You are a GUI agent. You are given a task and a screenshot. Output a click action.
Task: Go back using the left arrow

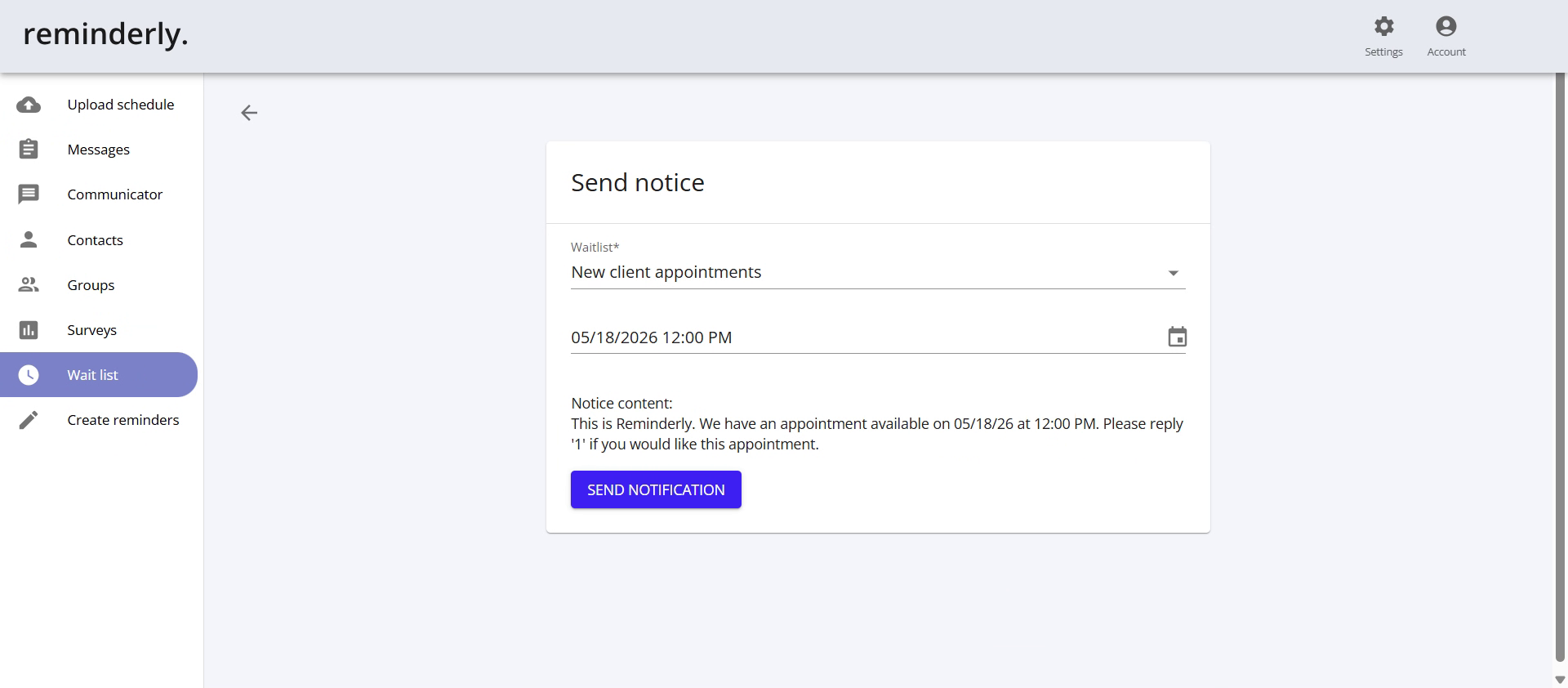point(249,113)
